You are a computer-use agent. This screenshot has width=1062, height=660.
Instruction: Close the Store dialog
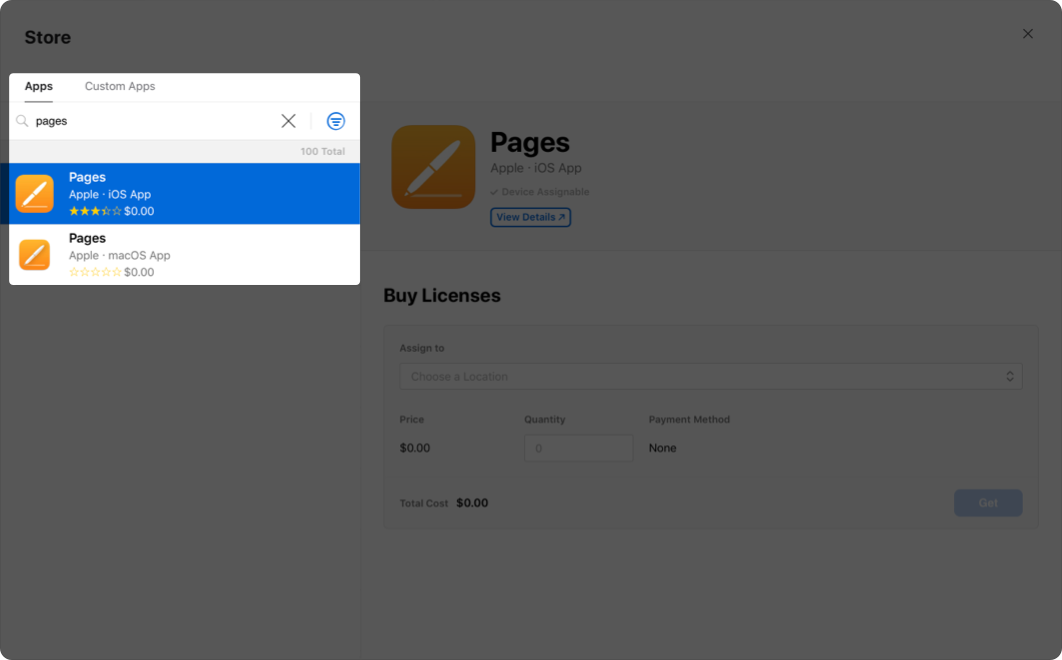1028,34
